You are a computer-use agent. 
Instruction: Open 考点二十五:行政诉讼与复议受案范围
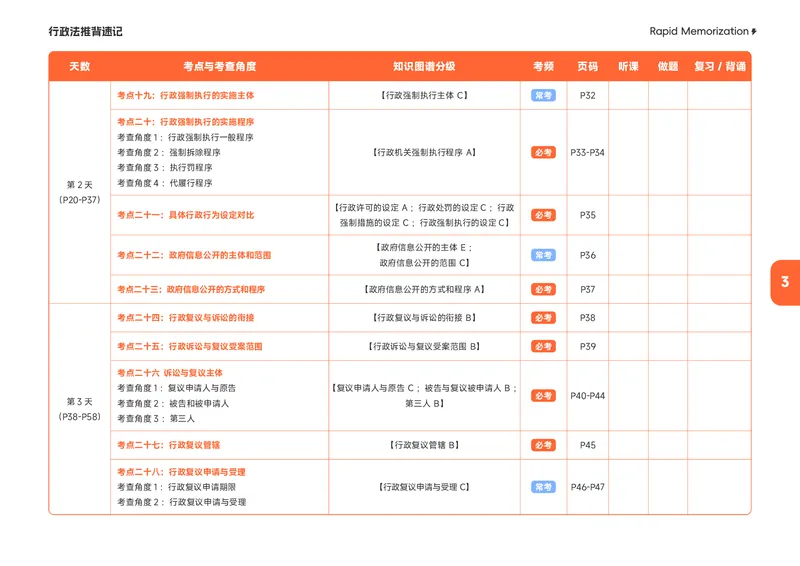190,347
